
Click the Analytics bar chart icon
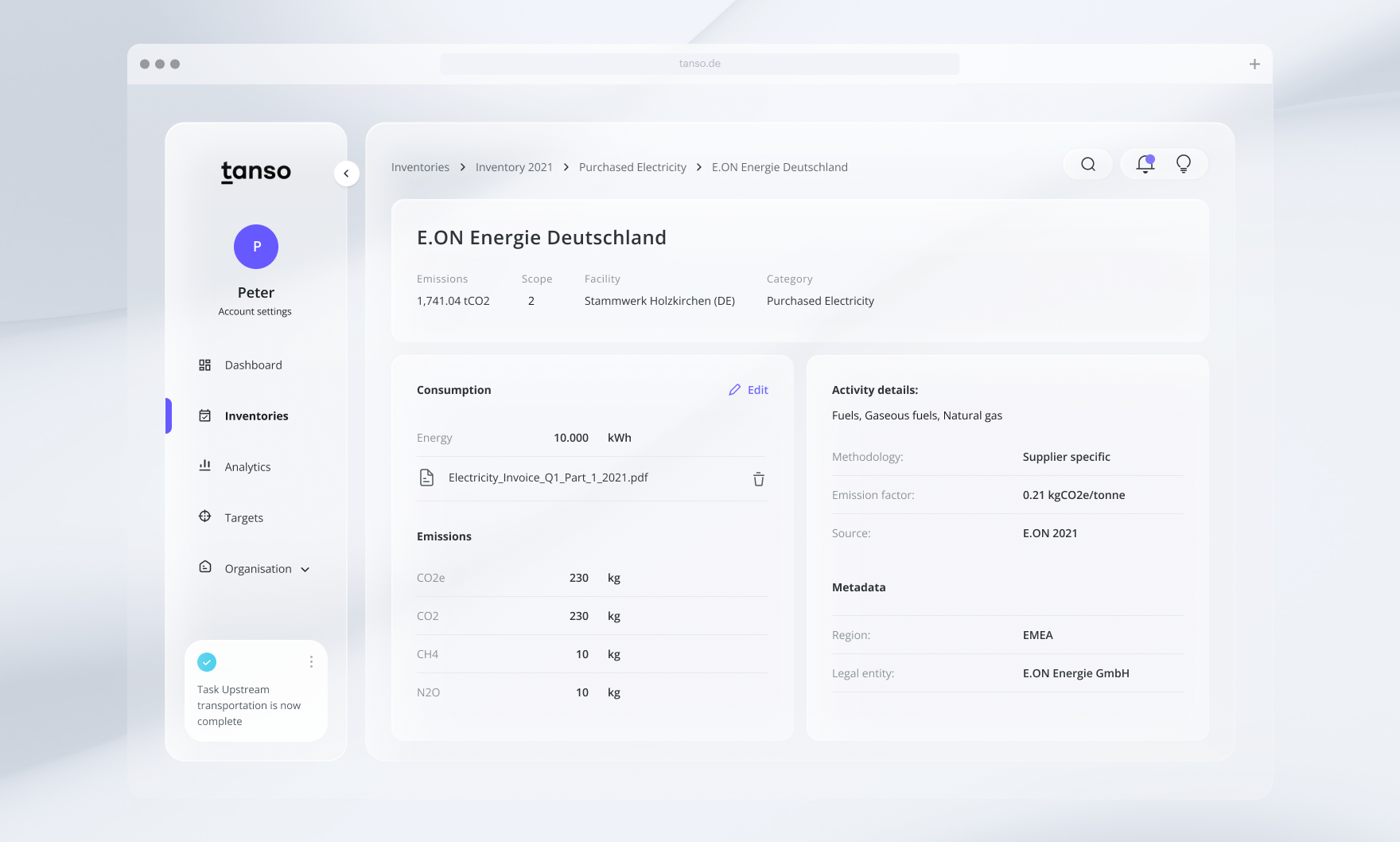(x=204, y=466)
